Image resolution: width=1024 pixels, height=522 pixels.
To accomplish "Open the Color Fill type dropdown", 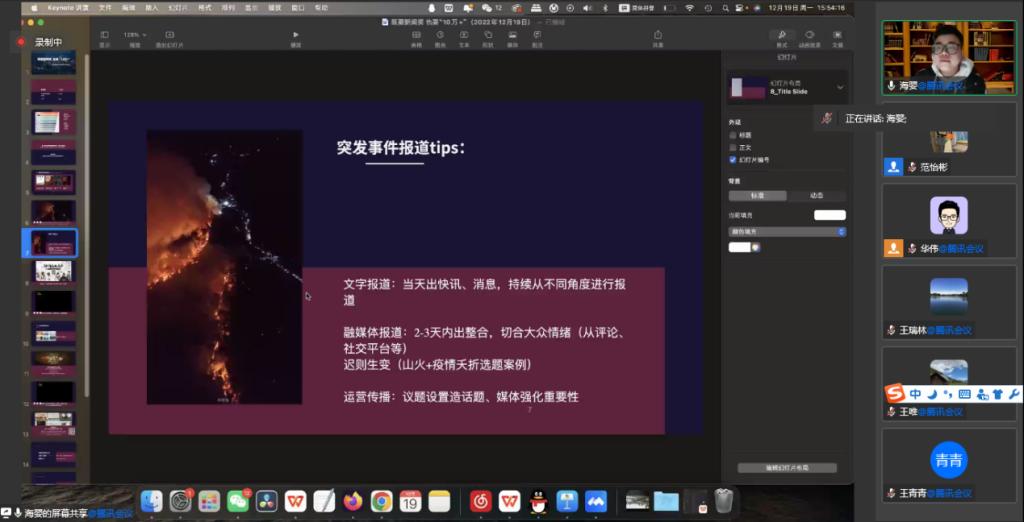I will [787, 231].
